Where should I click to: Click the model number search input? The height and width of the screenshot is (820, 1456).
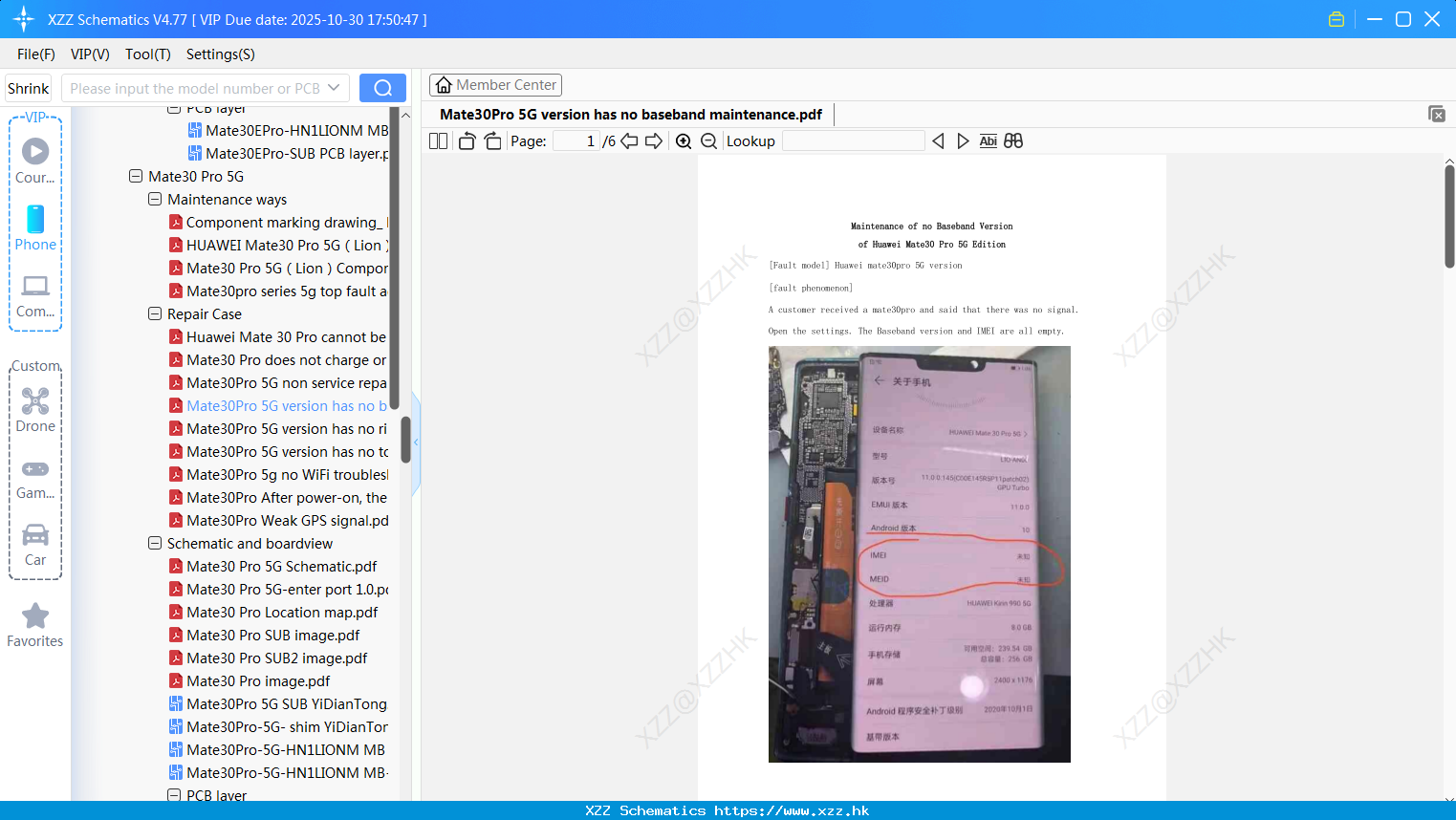tap(194, 88)
